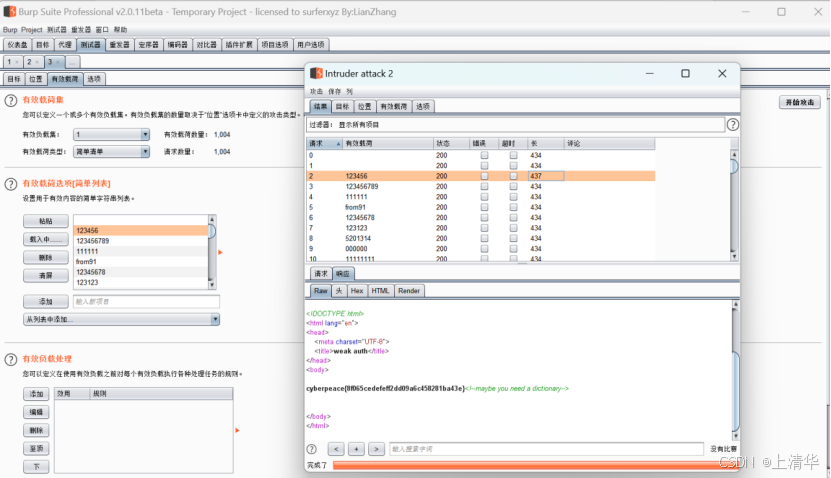831x478 pixels.
Task: Click the results table scrollbar thumb
Action: point(734,166)
